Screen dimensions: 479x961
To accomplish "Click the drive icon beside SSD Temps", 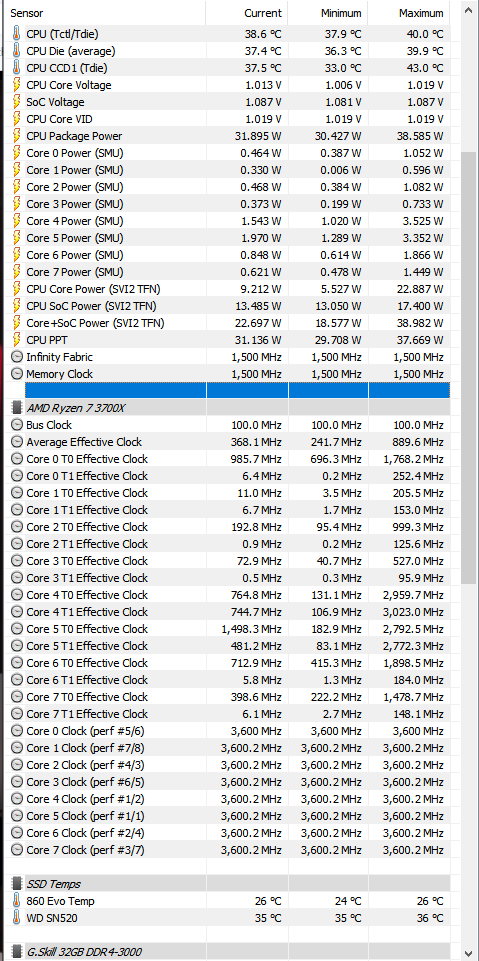I will (x=17, y=884).
